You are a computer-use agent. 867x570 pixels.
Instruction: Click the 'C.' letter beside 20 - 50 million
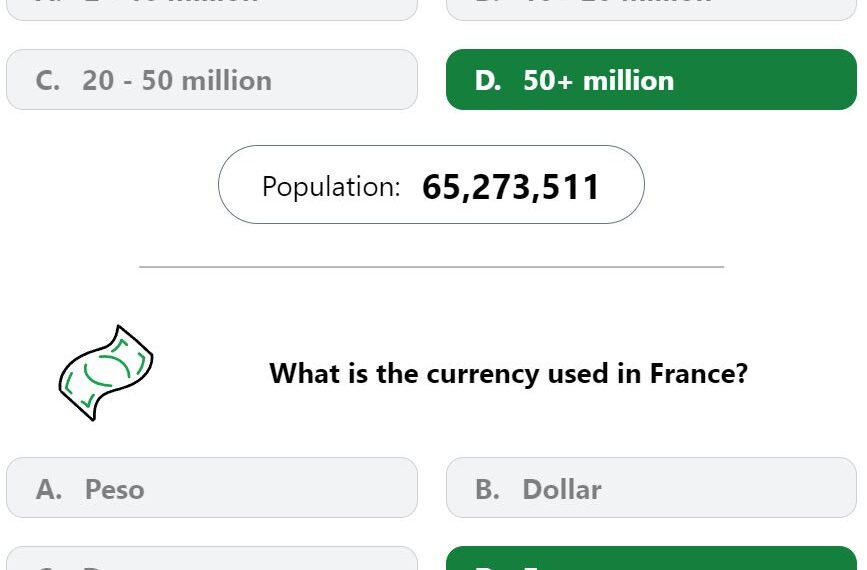click(48, 81)
